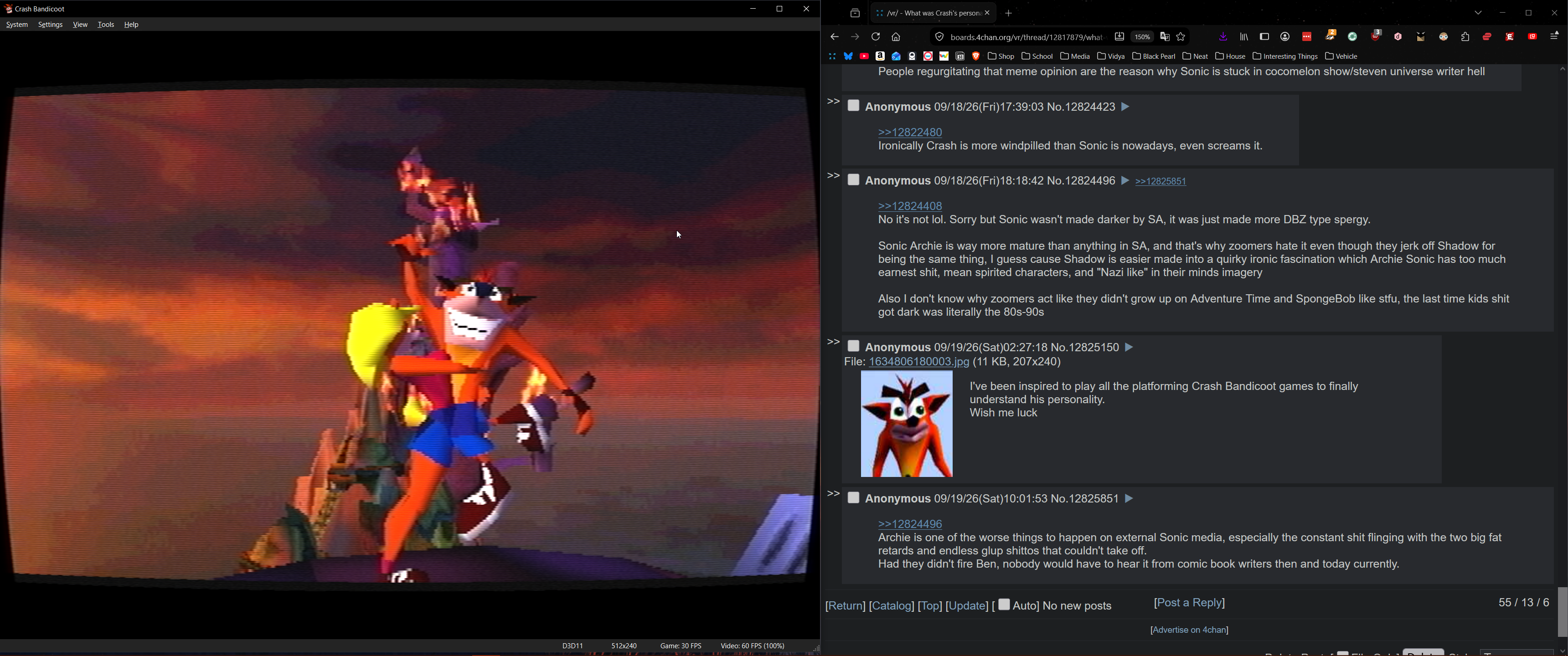Open the extensions puzzle icon
This screenshot has height=656, width=1568.
(x=1465, y=37)
